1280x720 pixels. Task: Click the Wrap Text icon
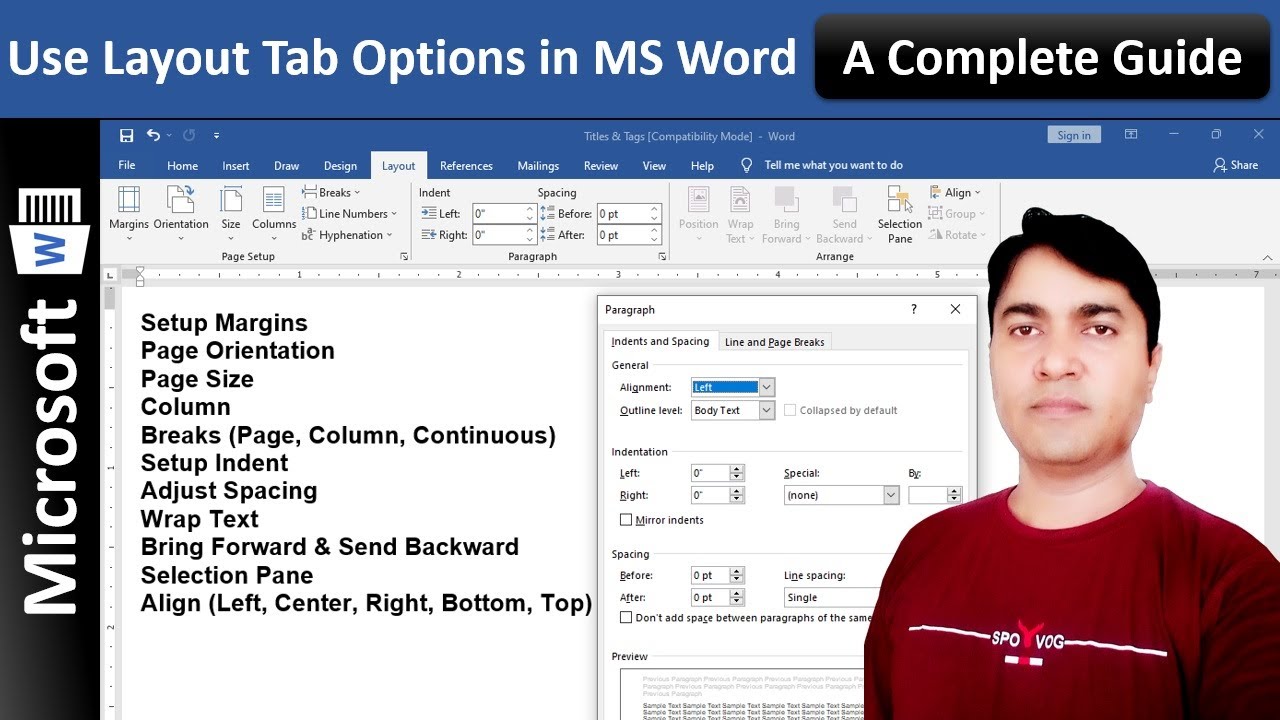740,214
